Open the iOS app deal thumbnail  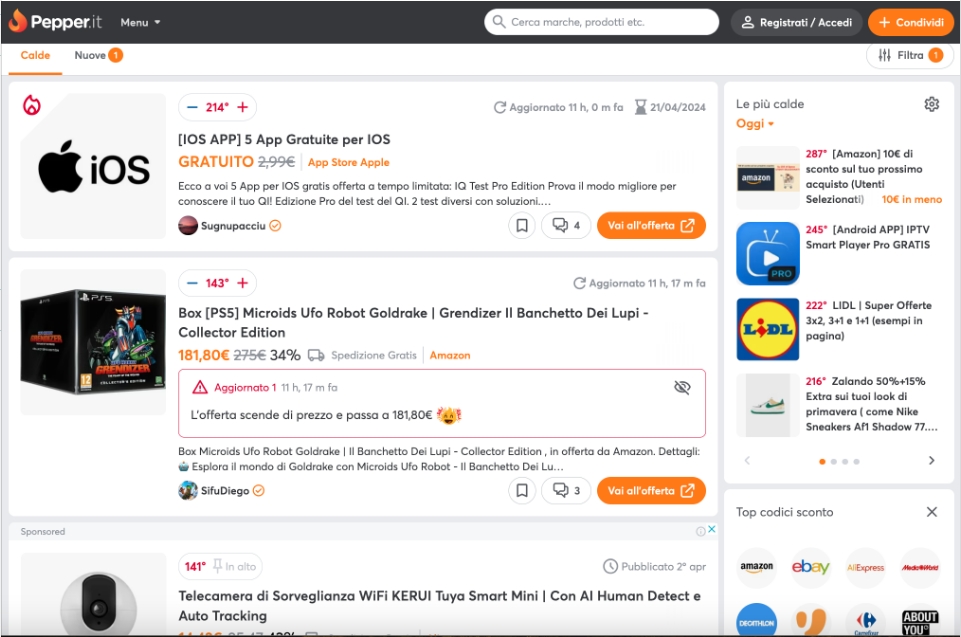click(x=93, y=166)
